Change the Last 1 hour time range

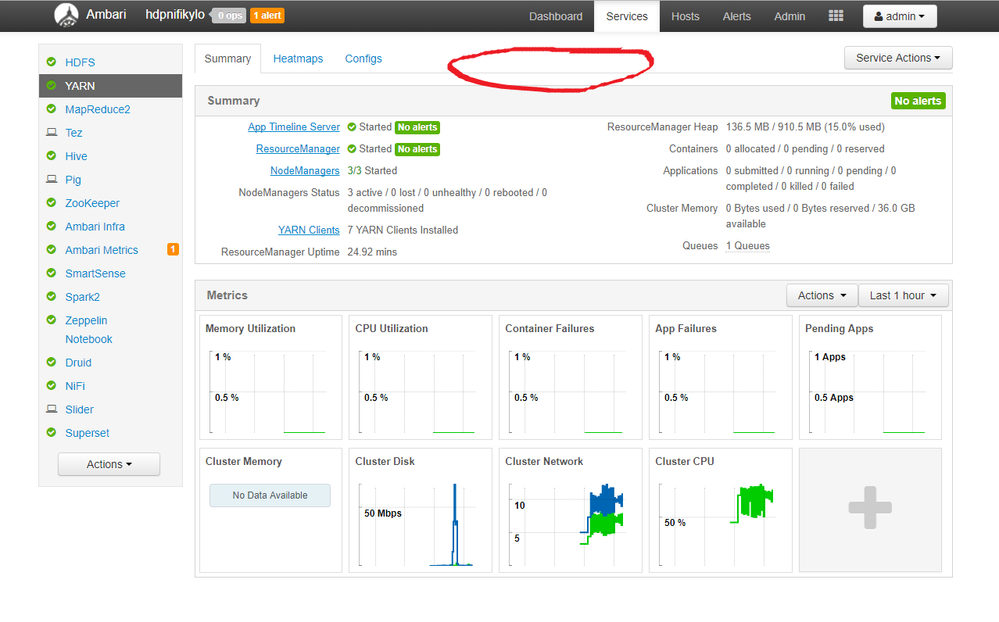tap(903, 296)
